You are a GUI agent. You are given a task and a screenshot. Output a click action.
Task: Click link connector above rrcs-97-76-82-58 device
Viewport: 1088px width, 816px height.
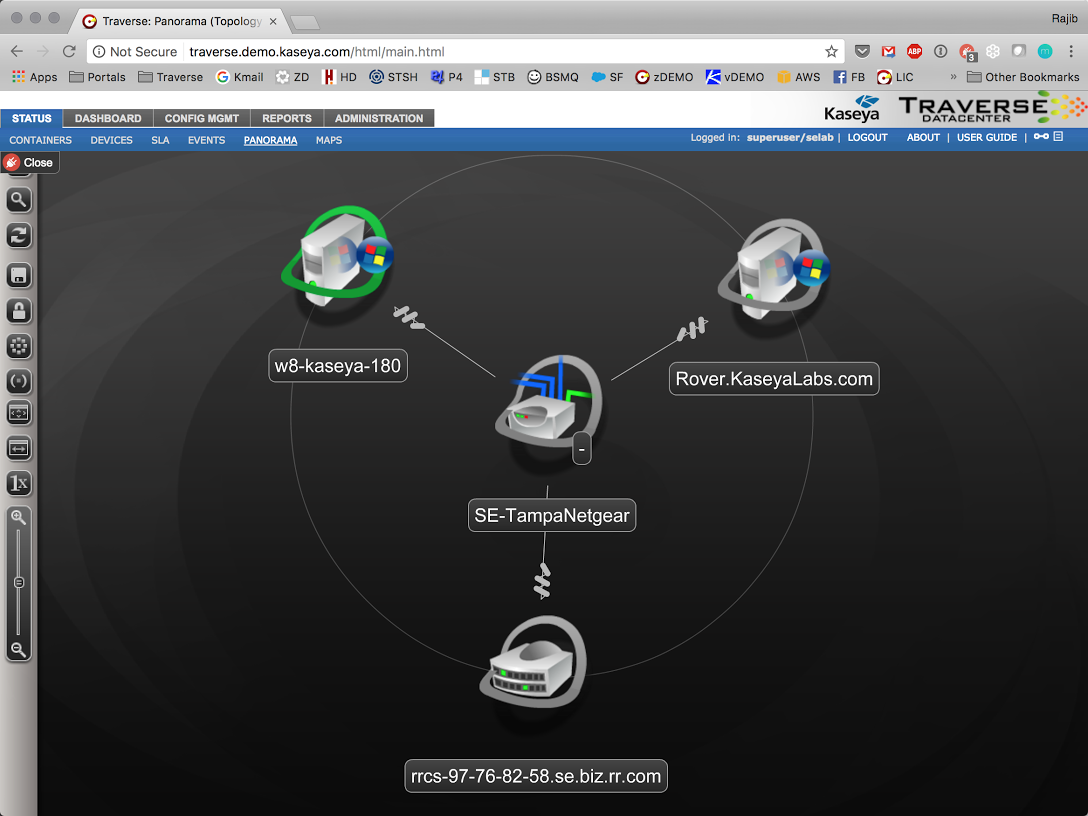pos(543,581)
